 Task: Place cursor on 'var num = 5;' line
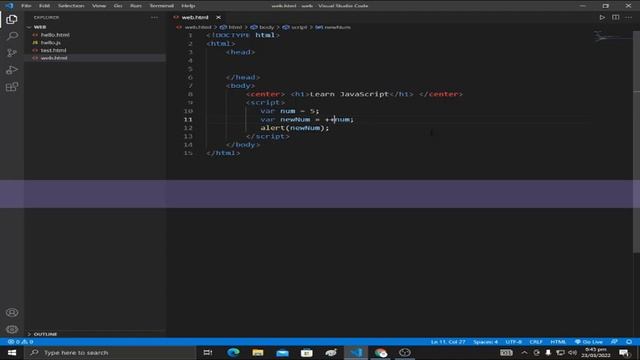tap(290, 111)
